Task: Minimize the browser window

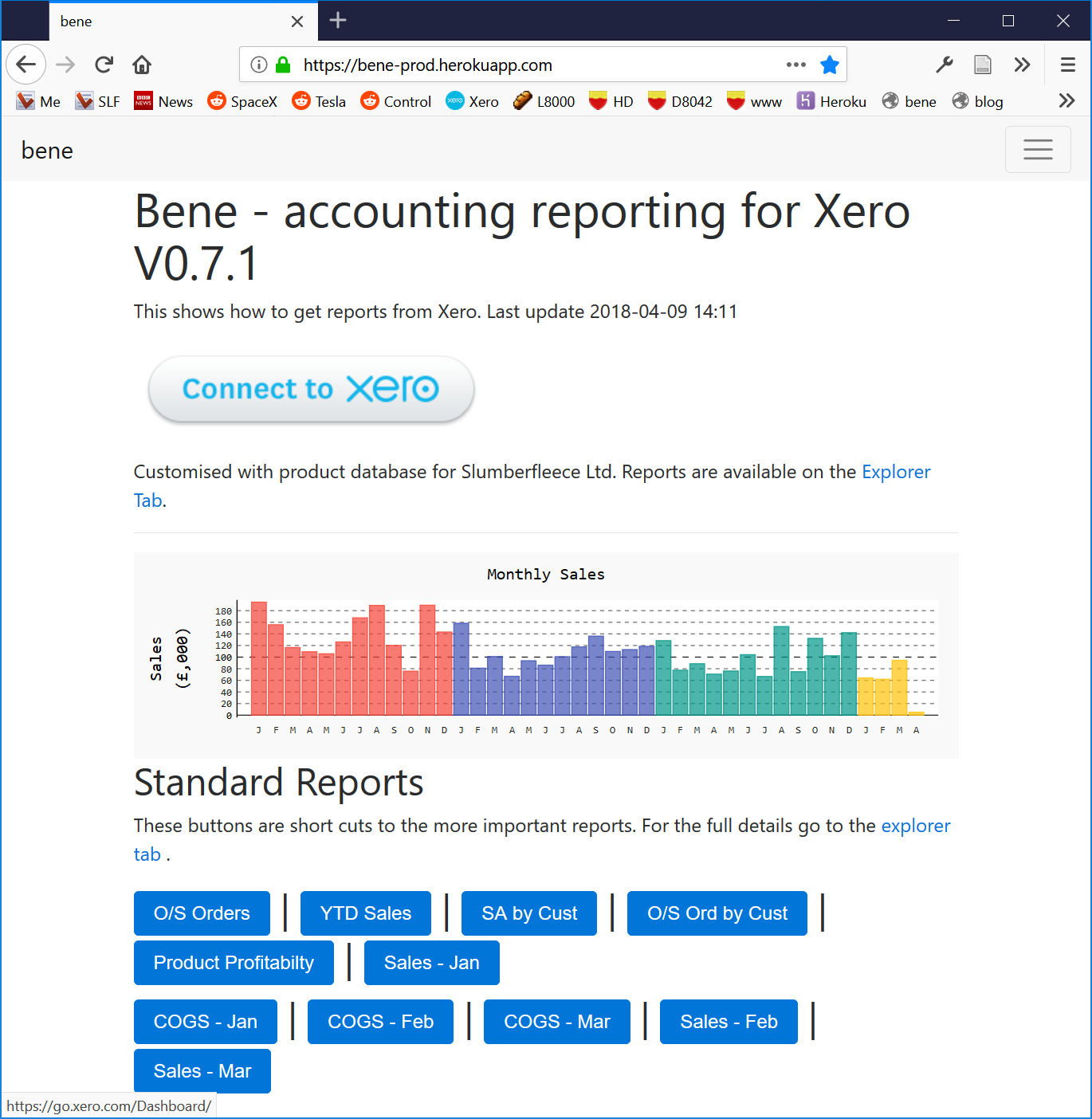Action: [953, 21]
